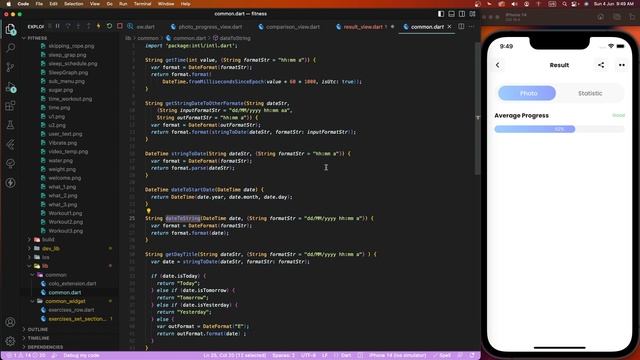Tap the share icon in simulator app

tap(601, 65)
